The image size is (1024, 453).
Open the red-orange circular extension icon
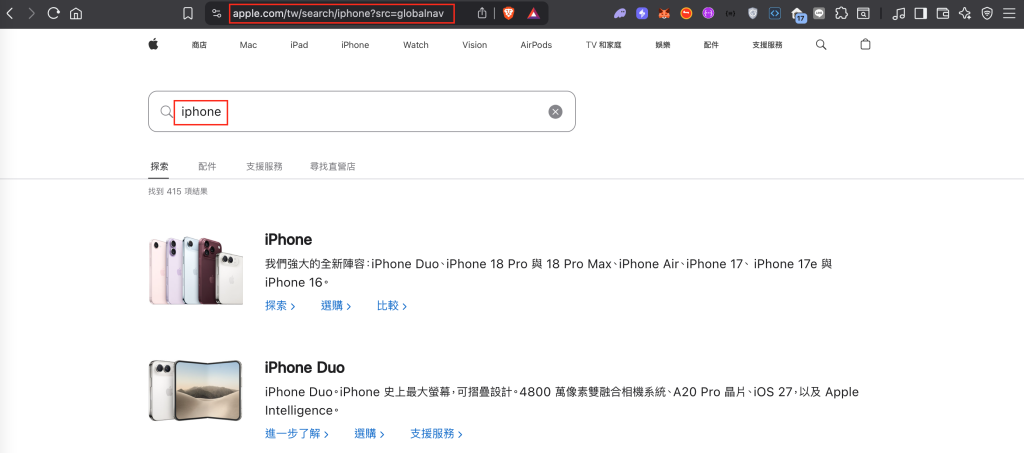click(686, 13)
